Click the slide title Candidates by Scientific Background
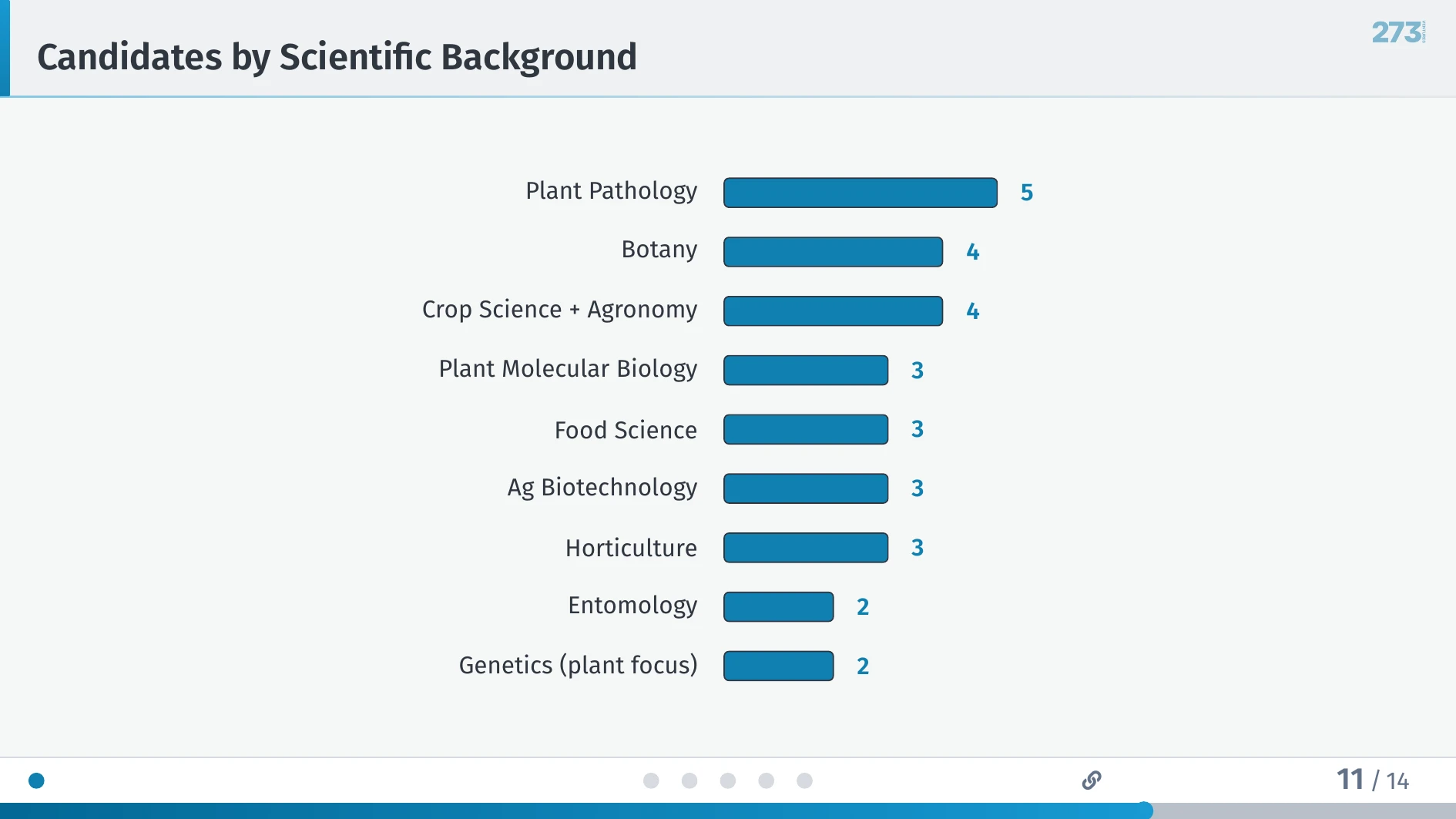Screen dimensions: 1456x819 point(338,56)
